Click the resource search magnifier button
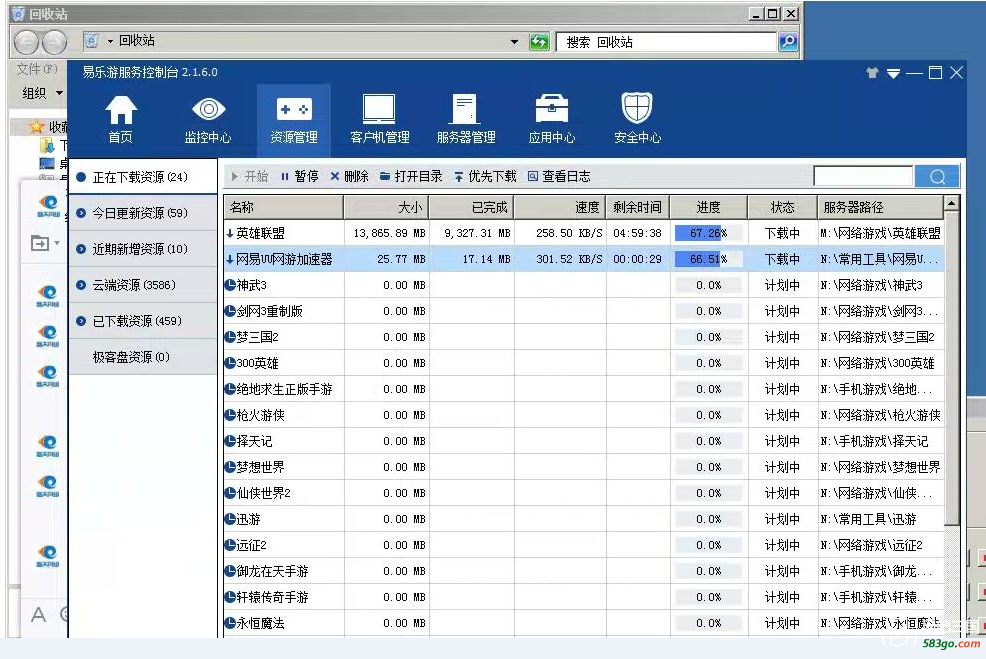Viewport: 986px width, 659px height. [x=937, y=177]
